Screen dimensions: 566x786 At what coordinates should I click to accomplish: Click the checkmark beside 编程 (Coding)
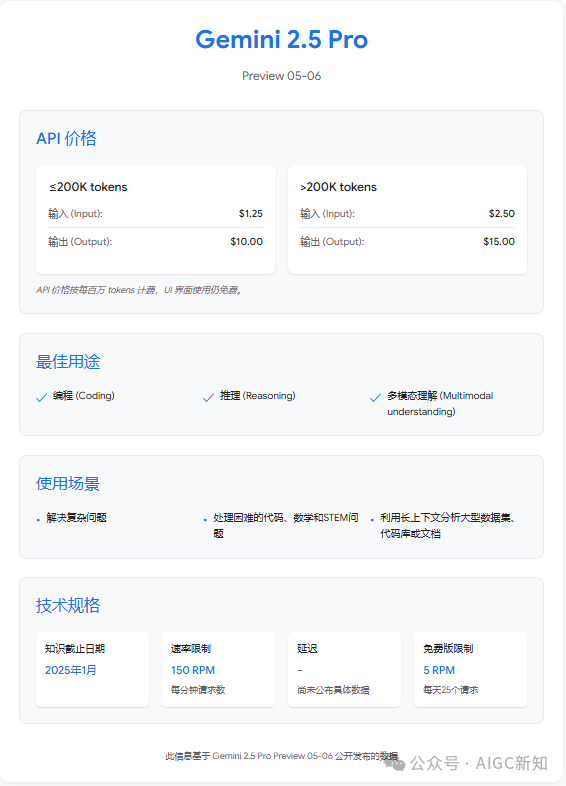[42, 398]
